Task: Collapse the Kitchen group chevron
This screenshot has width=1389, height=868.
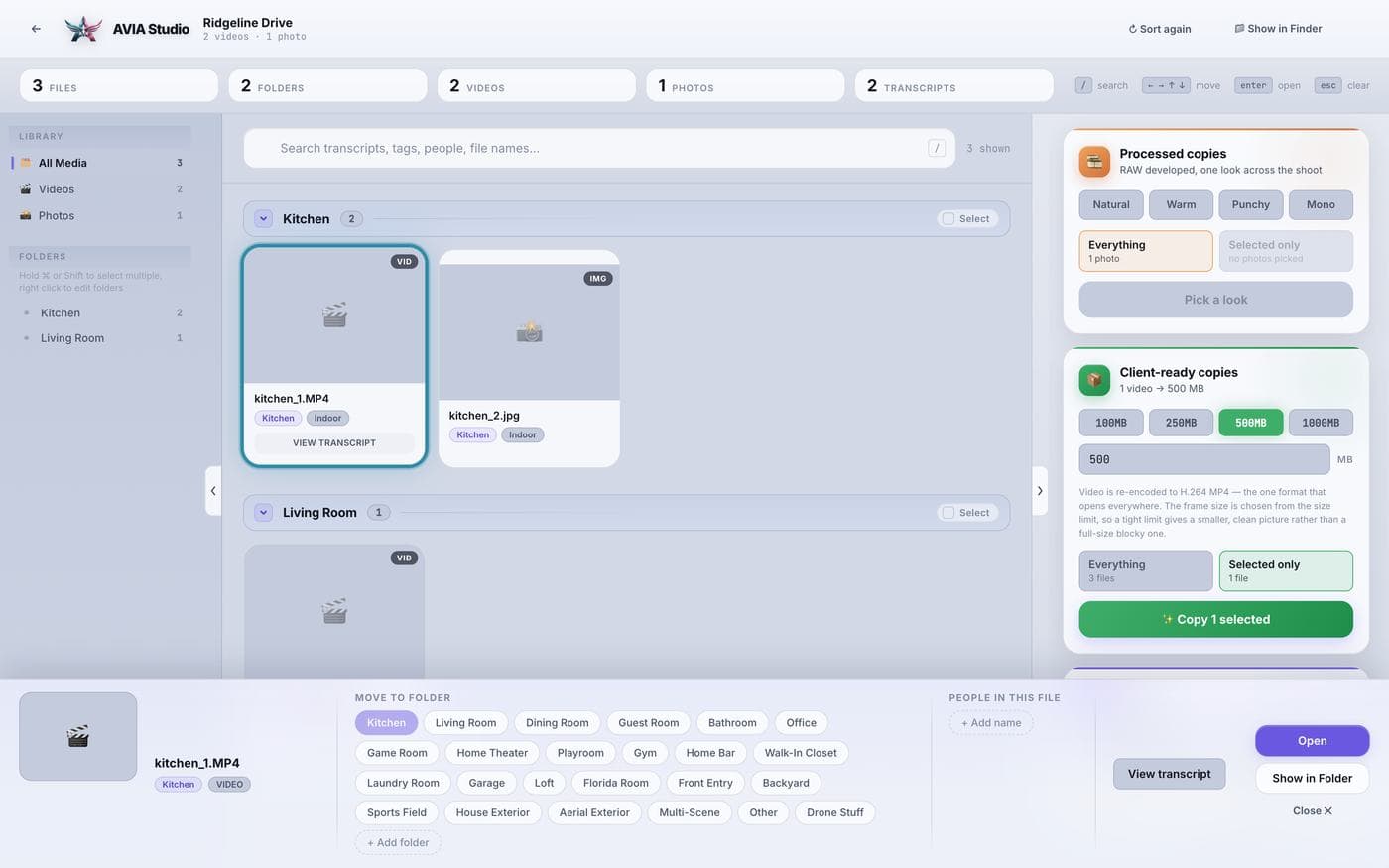Action: click(263, 219)
